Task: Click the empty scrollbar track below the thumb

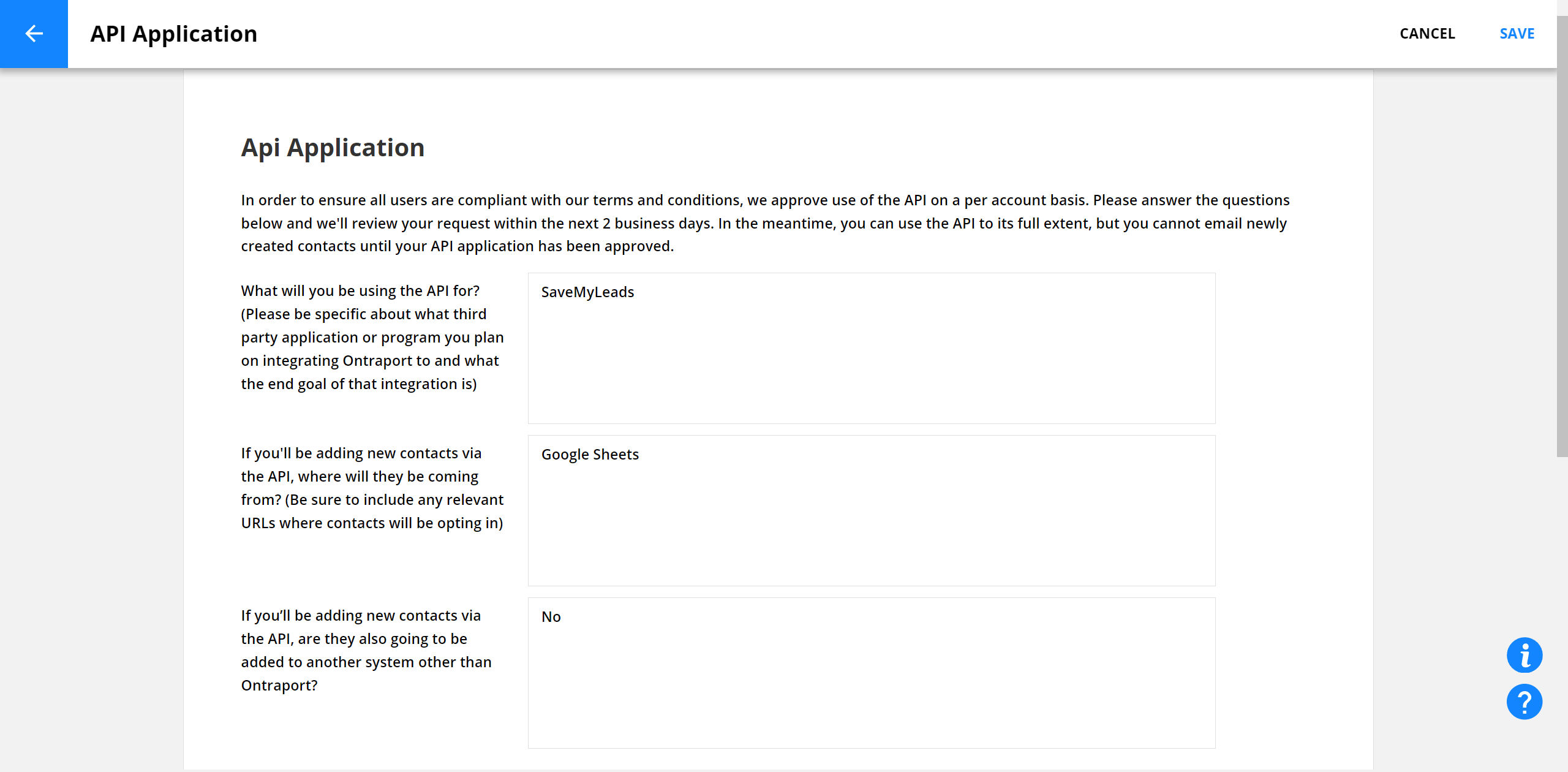Action: pyautogui.click(x=1562, y=613)
